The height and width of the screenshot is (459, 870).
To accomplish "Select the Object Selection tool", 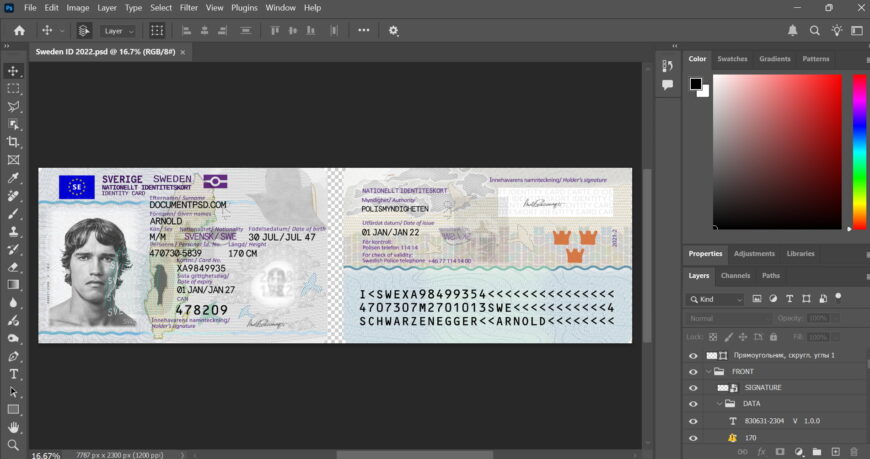I will 13,124.
